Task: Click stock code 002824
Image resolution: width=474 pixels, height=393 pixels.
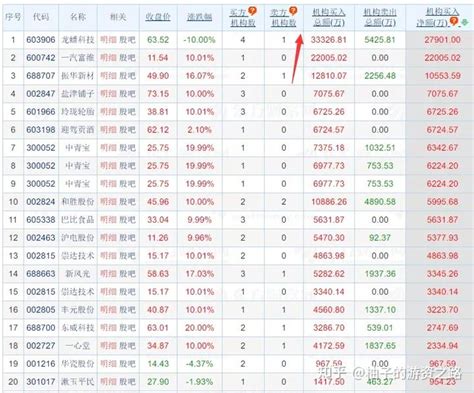Action: pos(41,202)
